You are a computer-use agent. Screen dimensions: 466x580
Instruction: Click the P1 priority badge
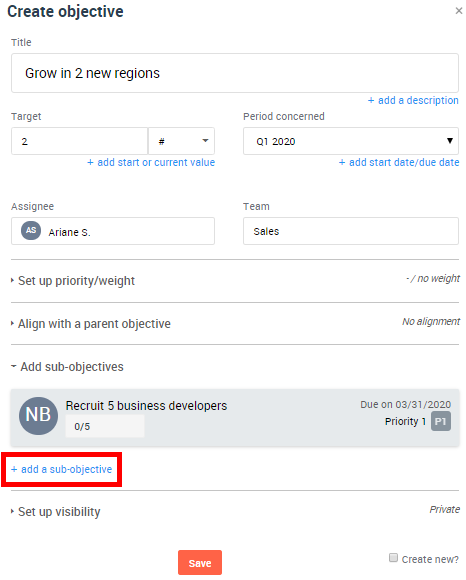[440, 421]
